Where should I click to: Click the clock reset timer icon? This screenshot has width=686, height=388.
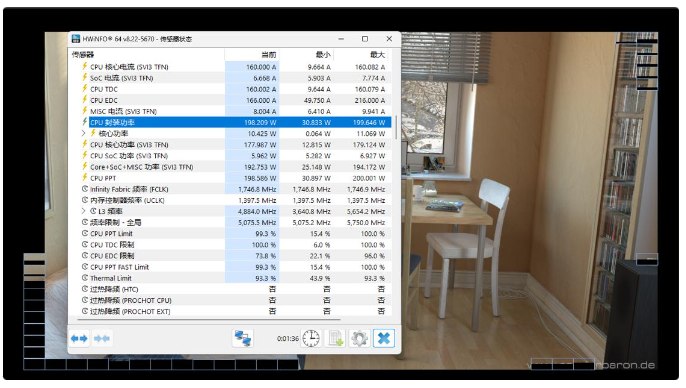(x=311, y=339)
